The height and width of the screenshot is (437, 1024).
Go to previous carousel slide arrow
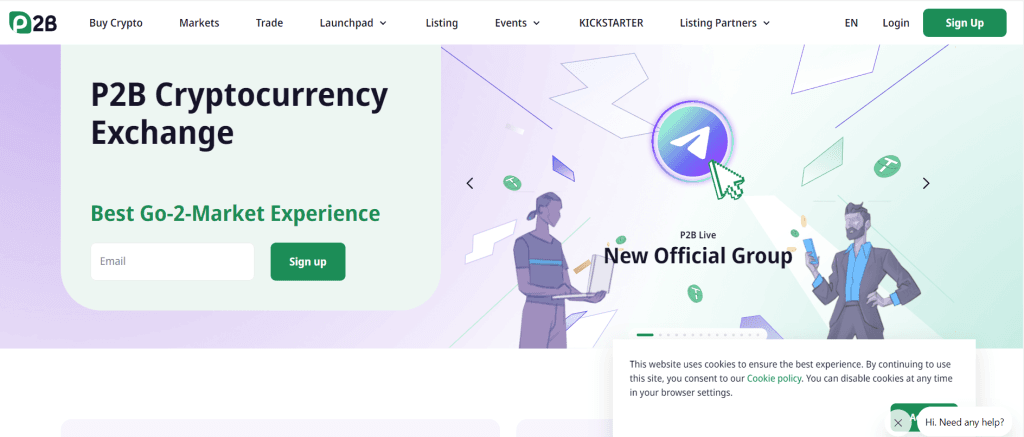click(470, 184)
